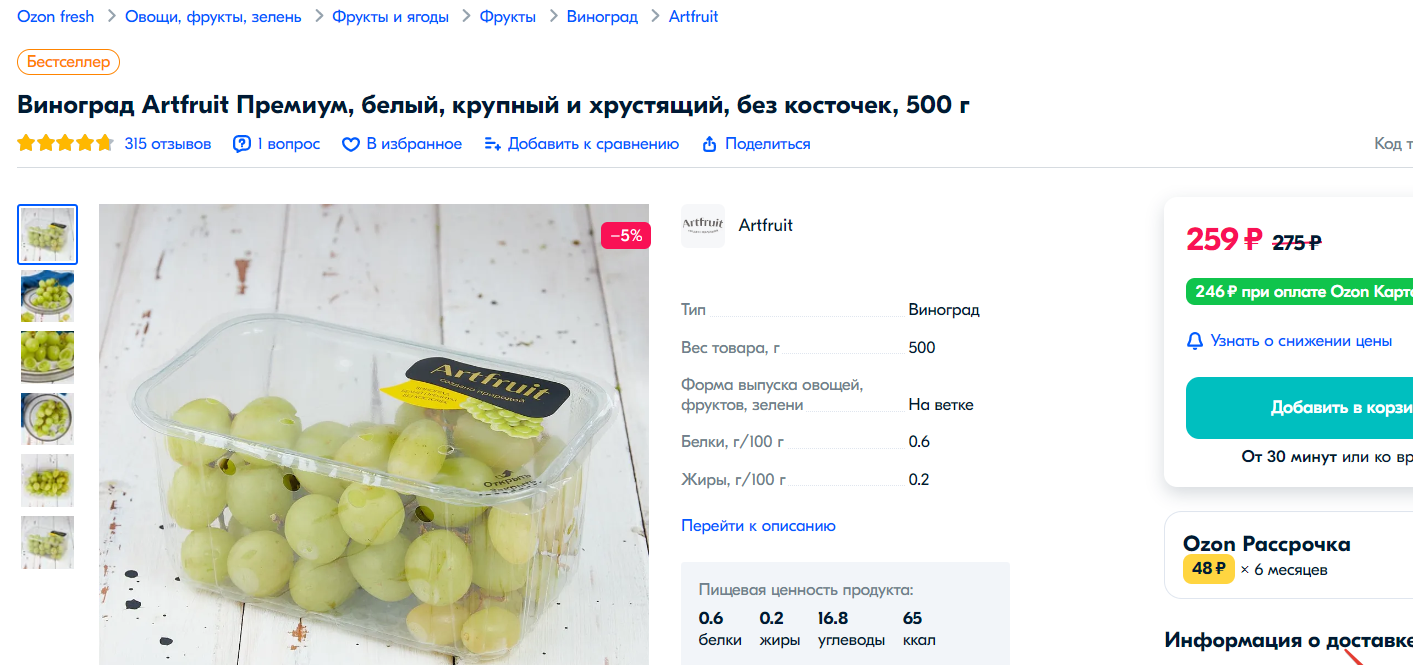Follow the "Перейти к описанию" link

758,526
